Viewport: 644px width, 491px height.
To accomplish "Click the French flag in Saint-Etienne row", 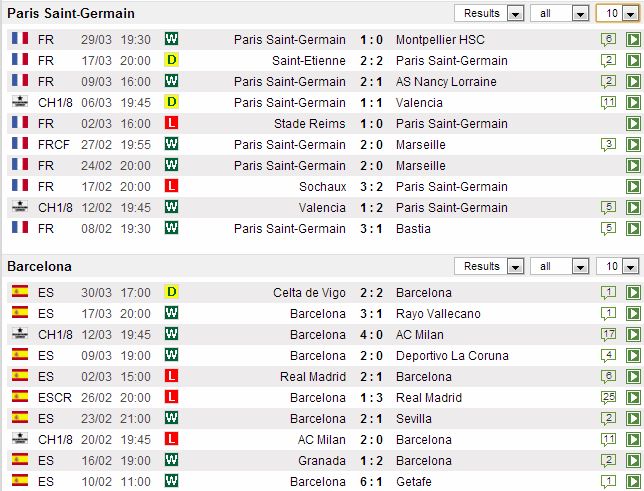I will (x=19, y=61).
